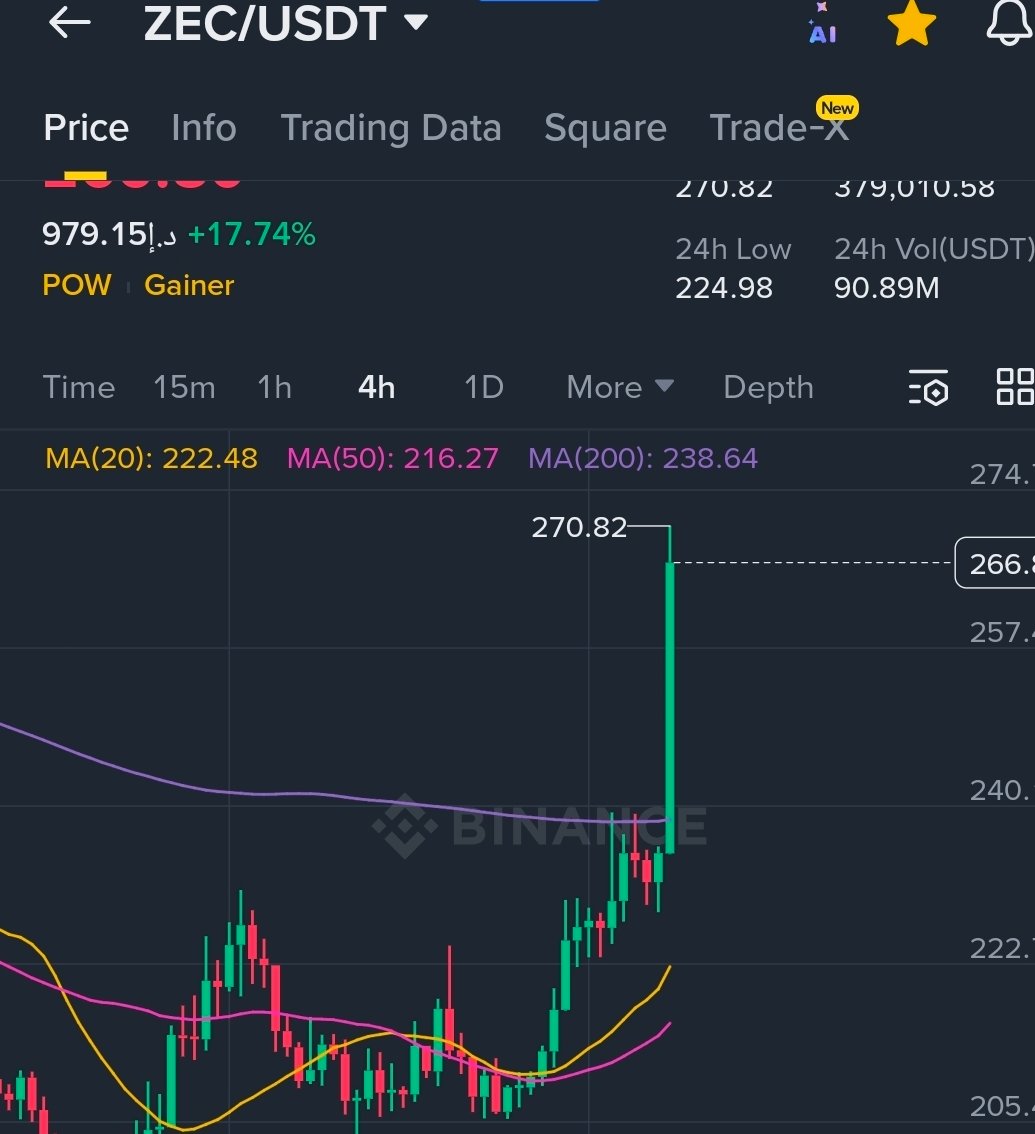The image size is (1035, 1134).
Task: Tap the 270.82 chart high label
Action: [579, 527]
